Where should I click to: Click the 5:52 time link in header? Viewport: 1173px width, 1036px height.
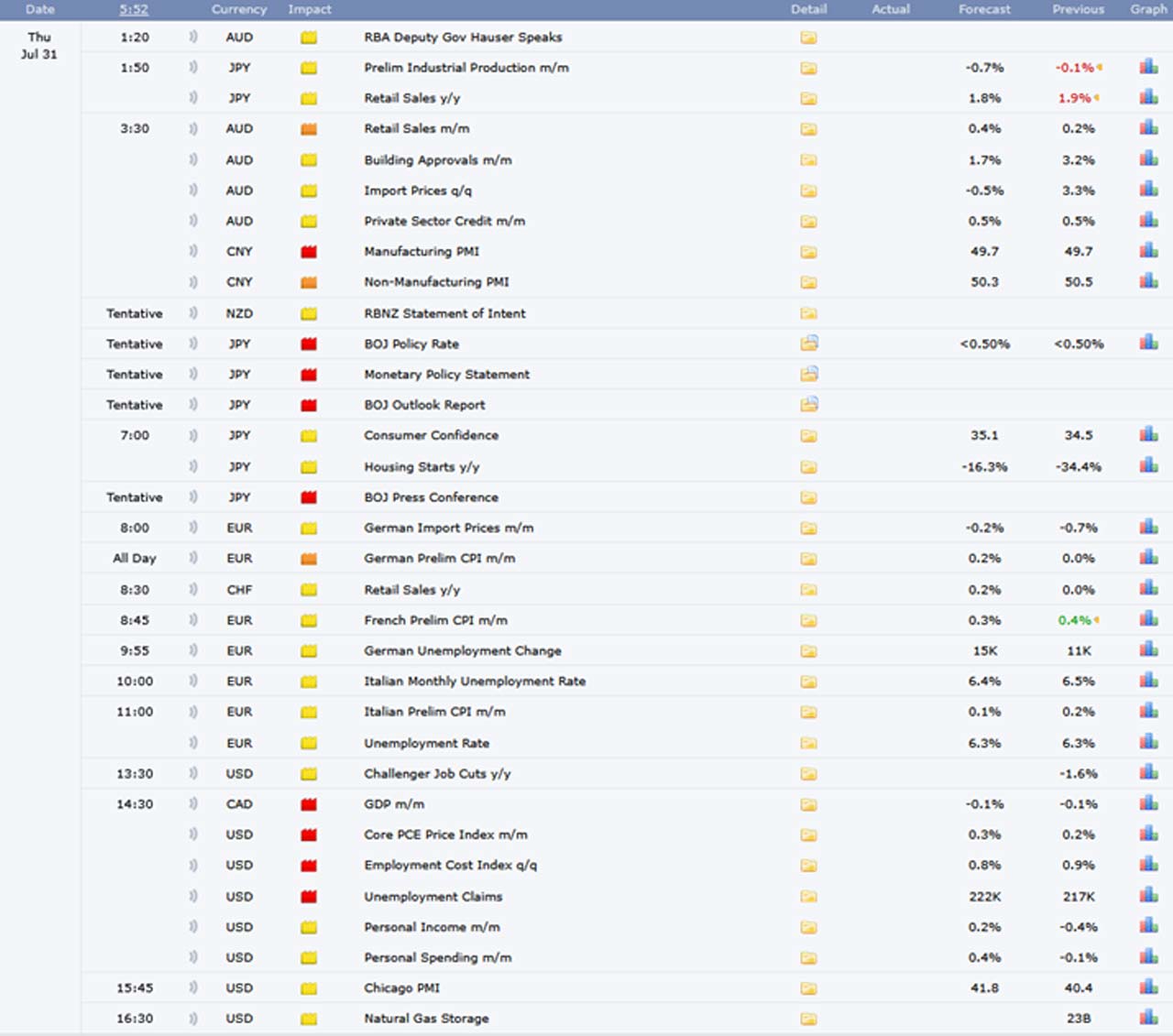[x=134, y=9]
